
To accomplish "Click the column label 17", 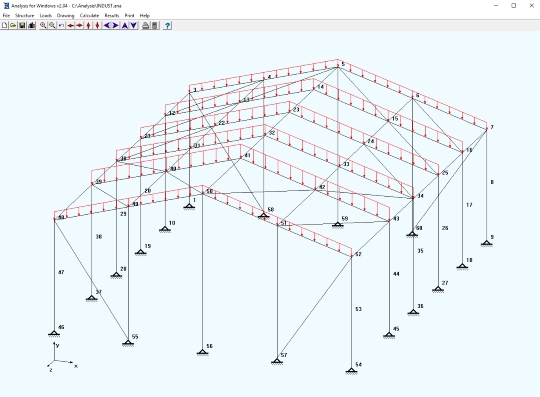I will [x=469, y=205].
